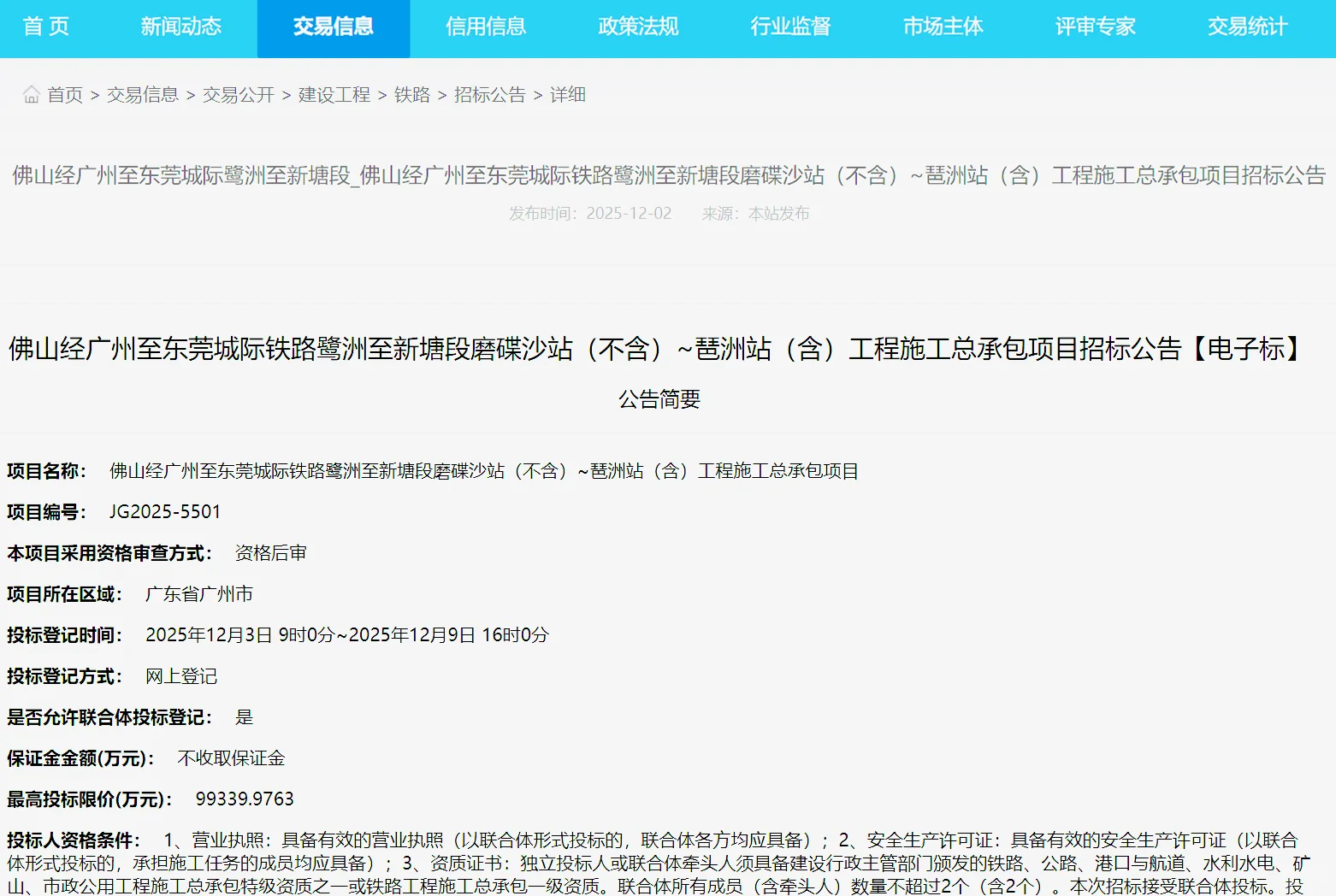1336x896 pixels.
Task: Open the 信用信息 section
Action: pyautogui.click(x=485, y=27)
